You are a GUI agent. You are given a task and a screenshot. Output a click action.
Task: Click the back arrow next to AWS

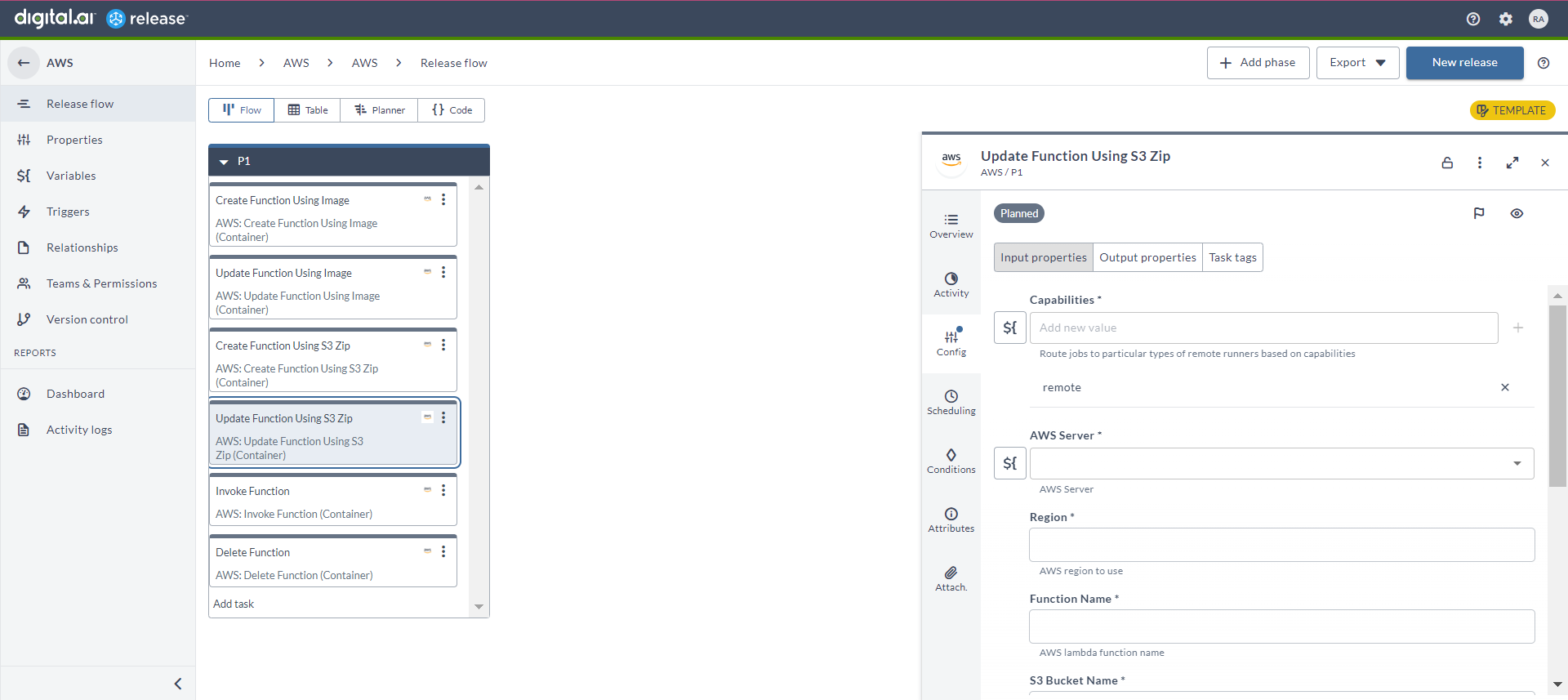click(x=24, y=63)
